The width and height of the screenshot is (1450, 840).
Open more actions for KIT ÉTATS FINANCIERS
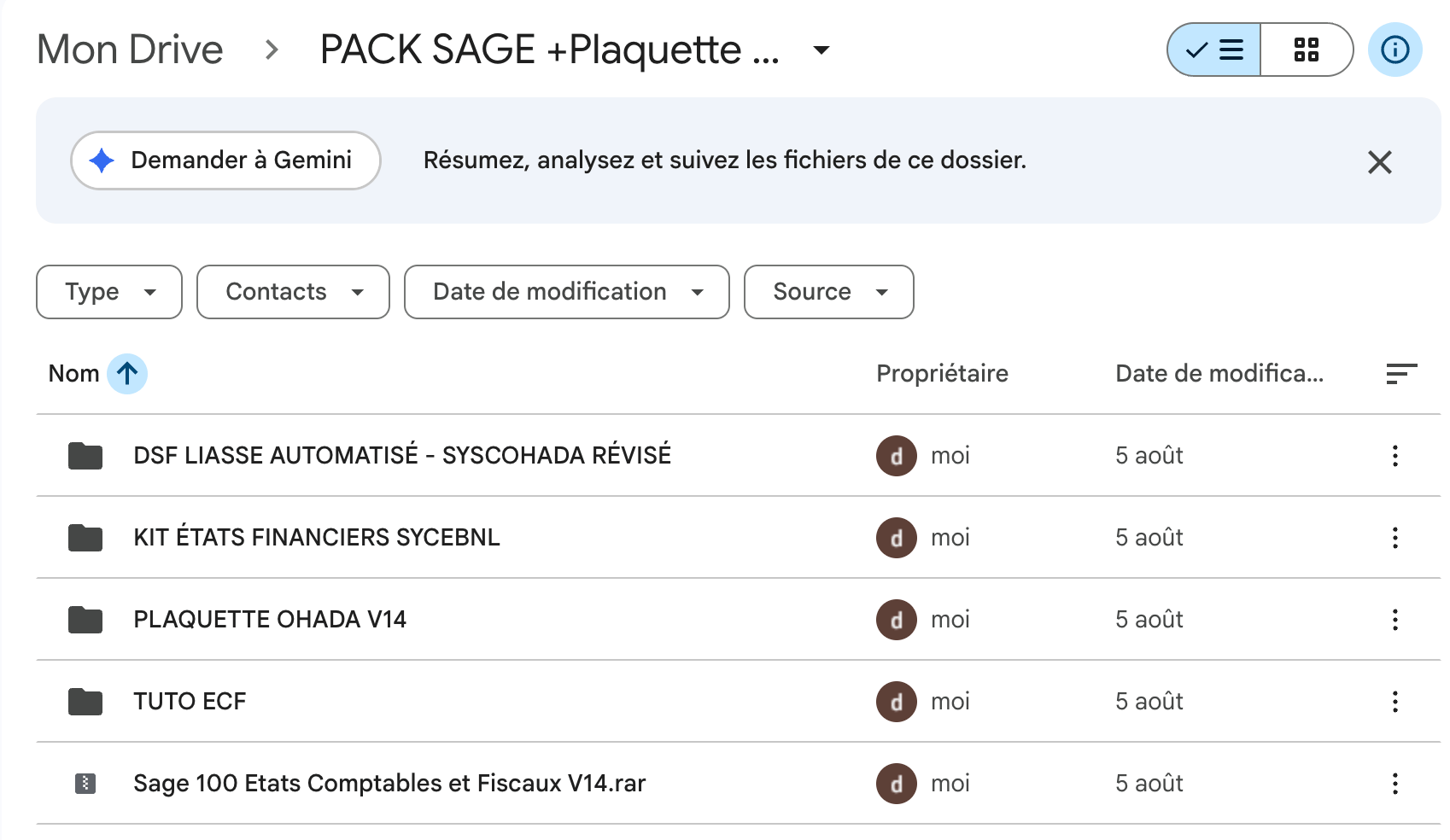(1395, 538)
